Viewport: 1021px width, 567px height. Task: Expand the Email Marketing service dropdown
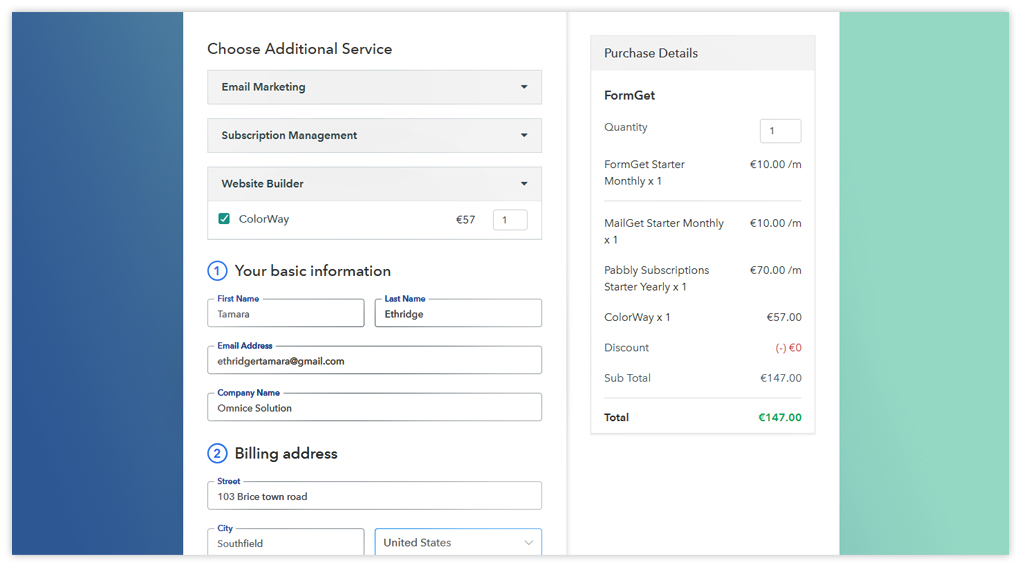click(x=374, y=87)
